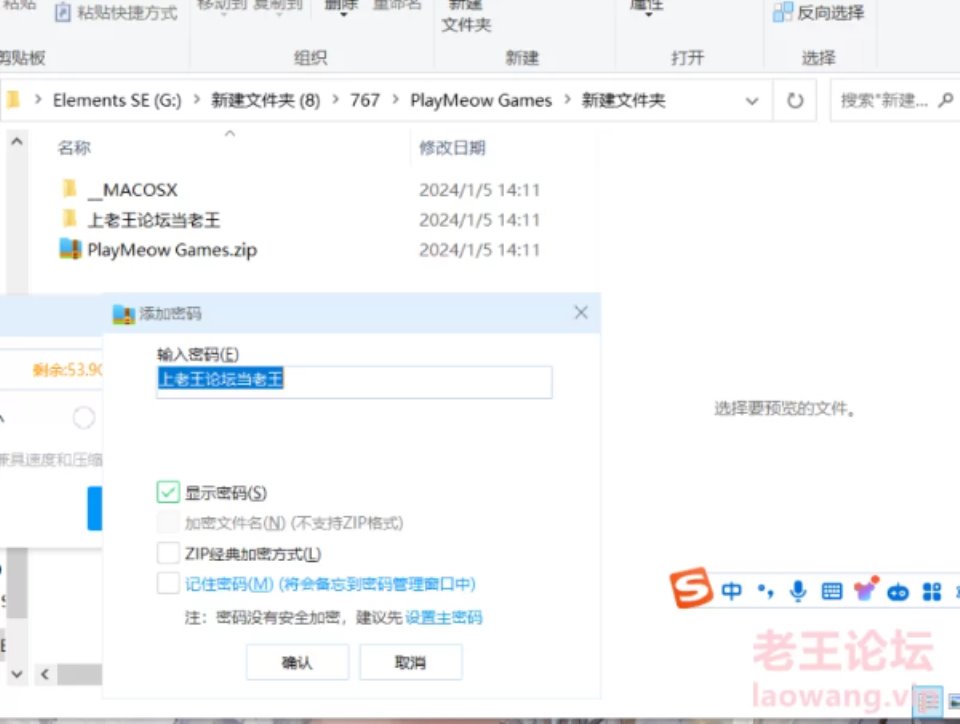Click the 输入密码 text field
Screen dimensions: 960x724
click(354, 382)
